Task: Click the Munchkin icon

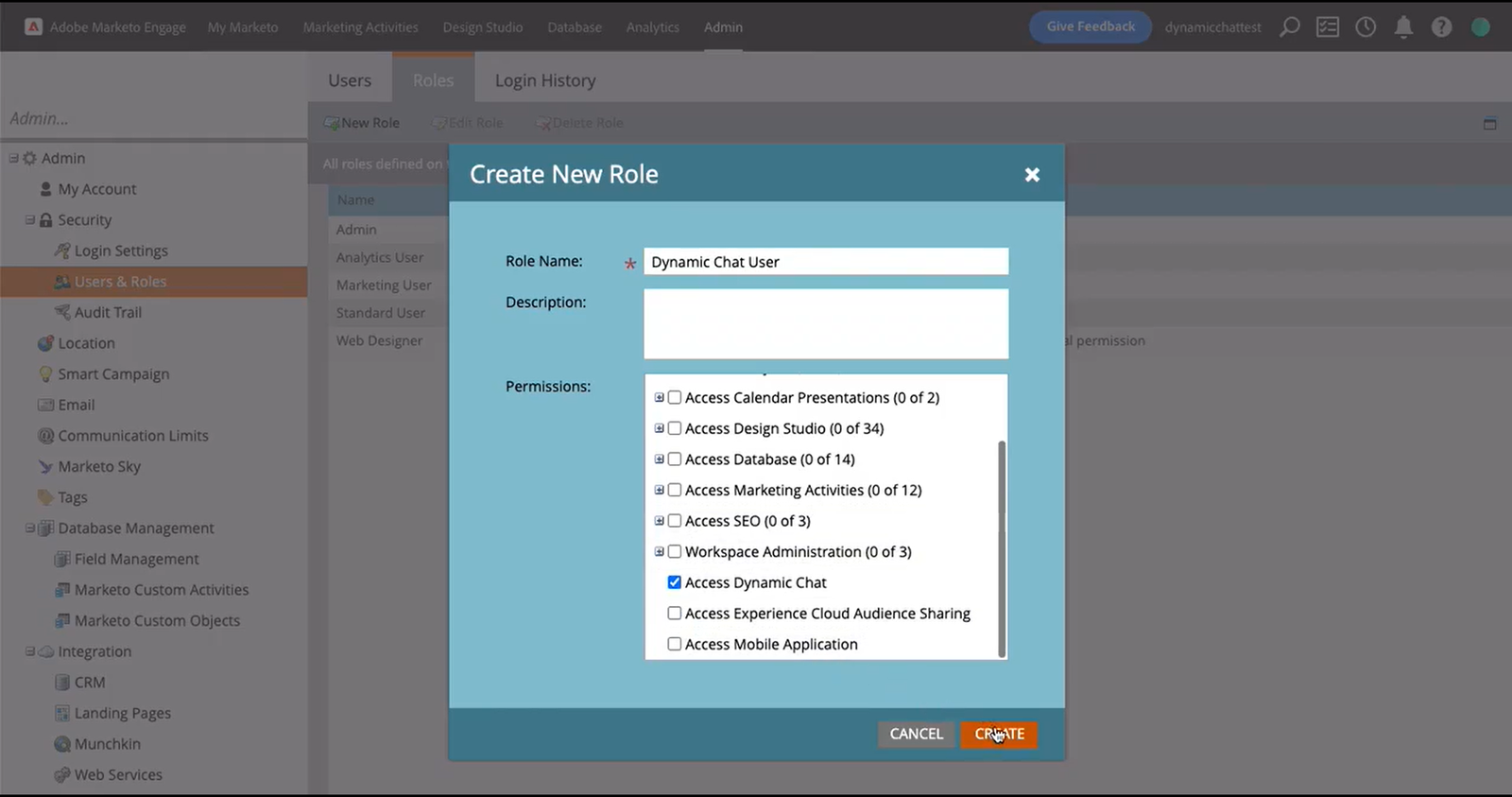Action: (62, 744)
